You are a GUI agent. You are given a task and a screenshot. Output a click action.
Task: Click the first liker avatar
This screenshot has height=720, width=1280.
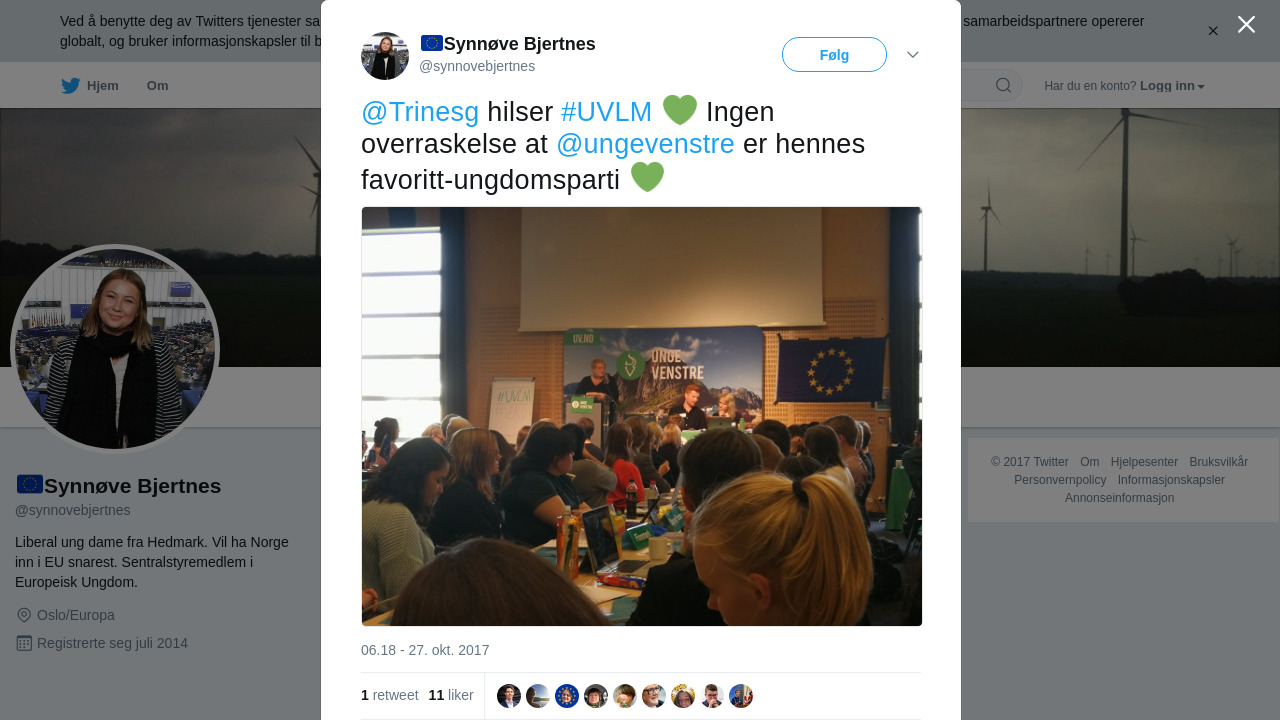tap(509, 696)
